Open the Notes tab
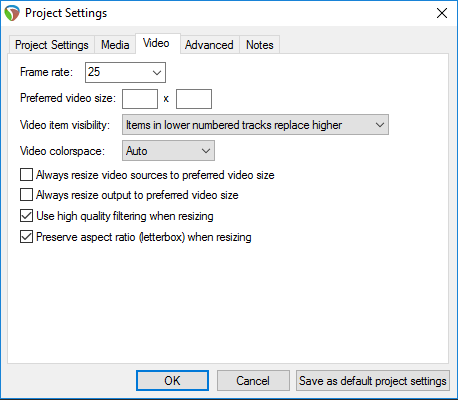 coord(260,45)
